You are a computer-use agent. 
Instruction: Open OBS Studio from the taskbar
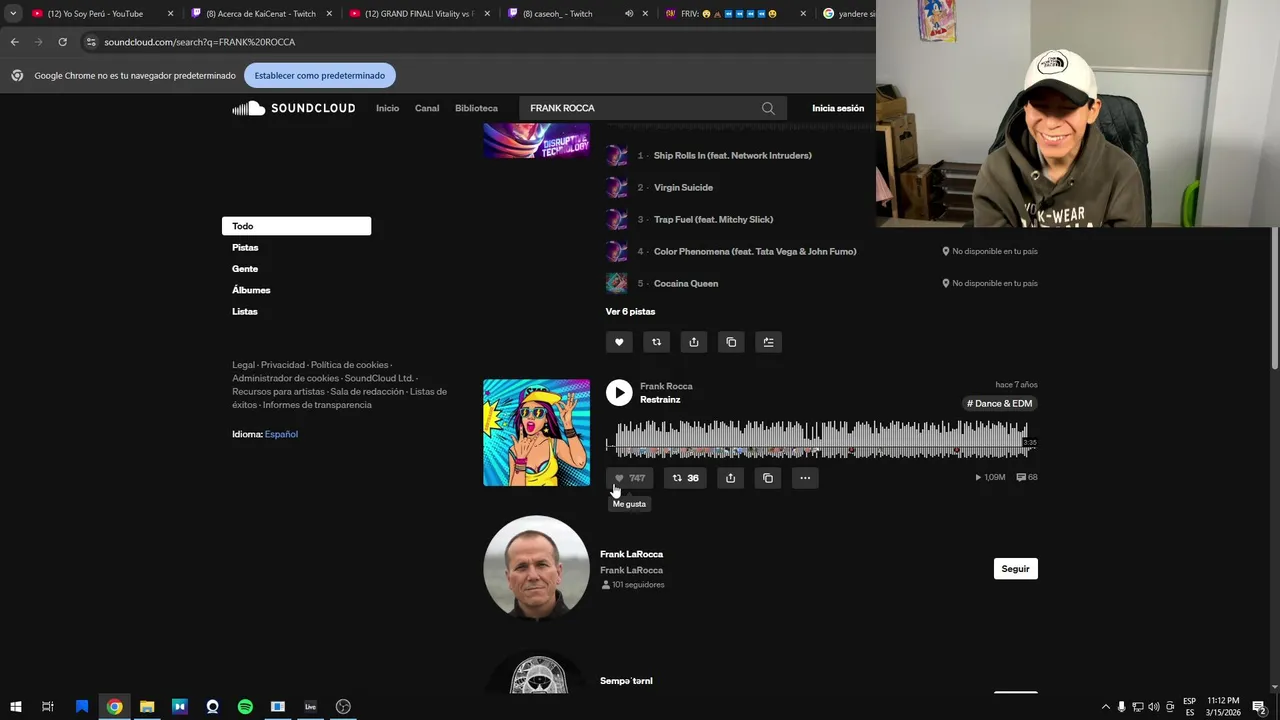click(x=343, y=706)
